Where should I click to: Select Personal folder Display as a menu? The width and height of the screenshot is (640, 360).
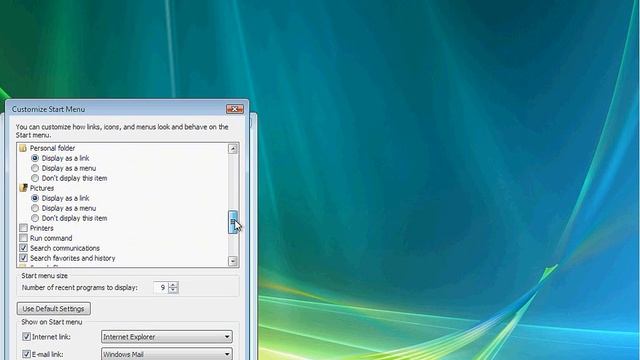pos(35,168)
